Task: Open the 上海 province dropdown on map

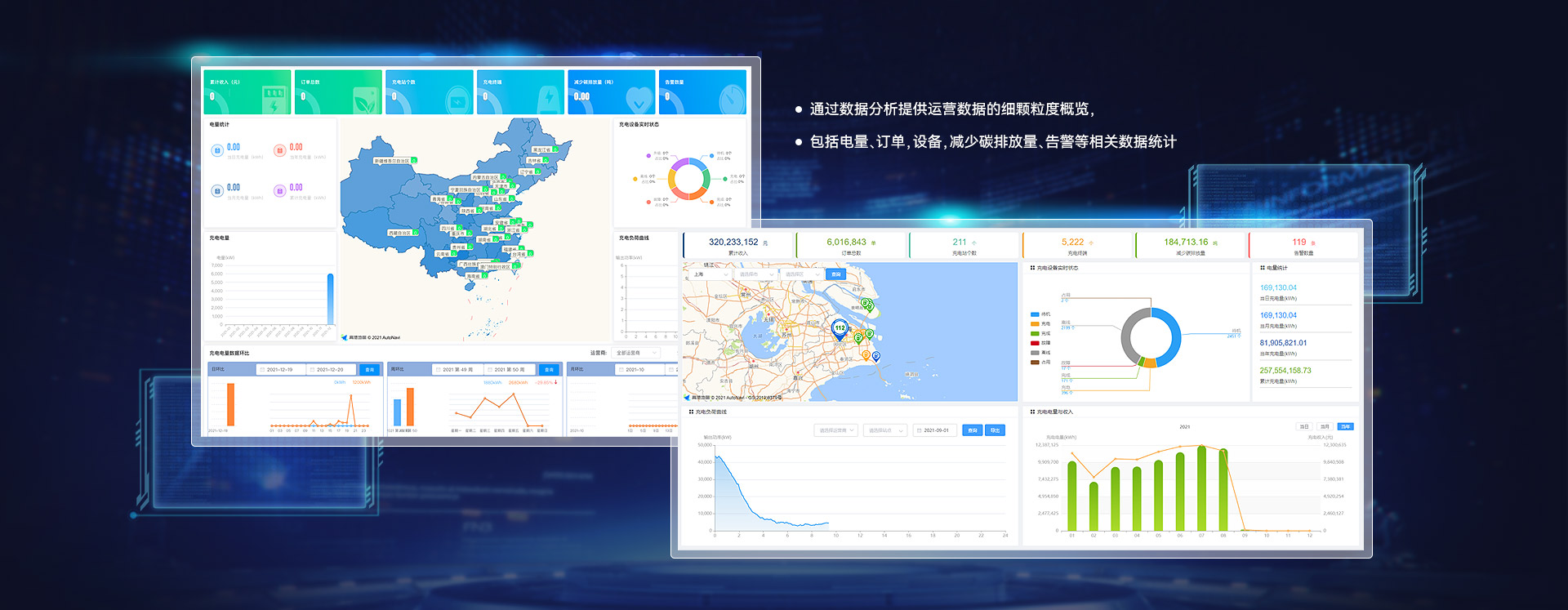Action: 710,274
